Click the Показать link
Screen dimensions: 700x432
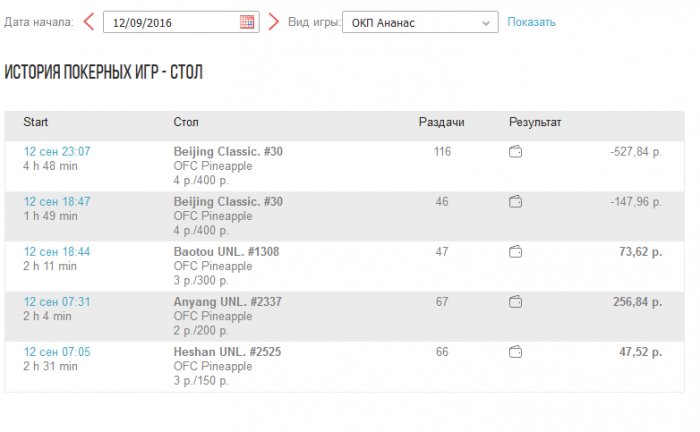[531, 22]
